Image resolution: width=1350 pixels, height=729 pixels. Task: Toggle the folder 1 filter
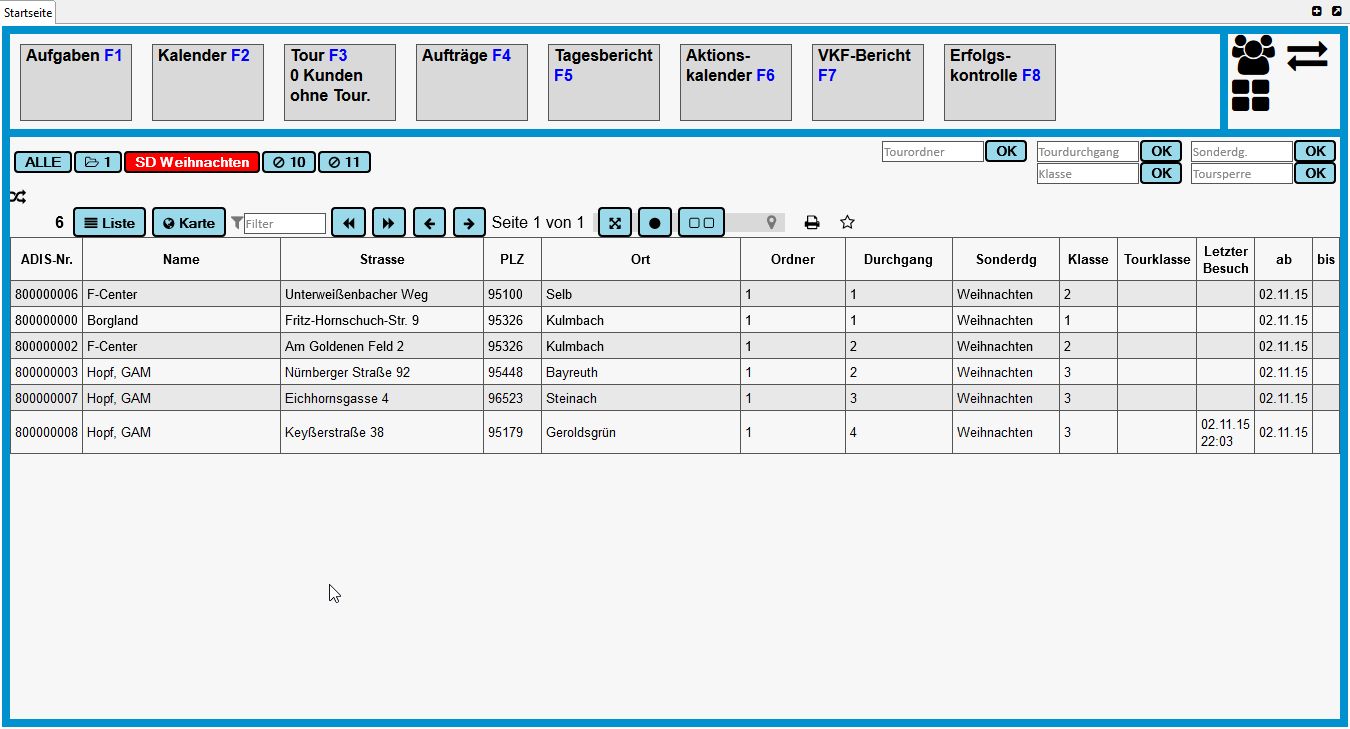pos(98,162)
